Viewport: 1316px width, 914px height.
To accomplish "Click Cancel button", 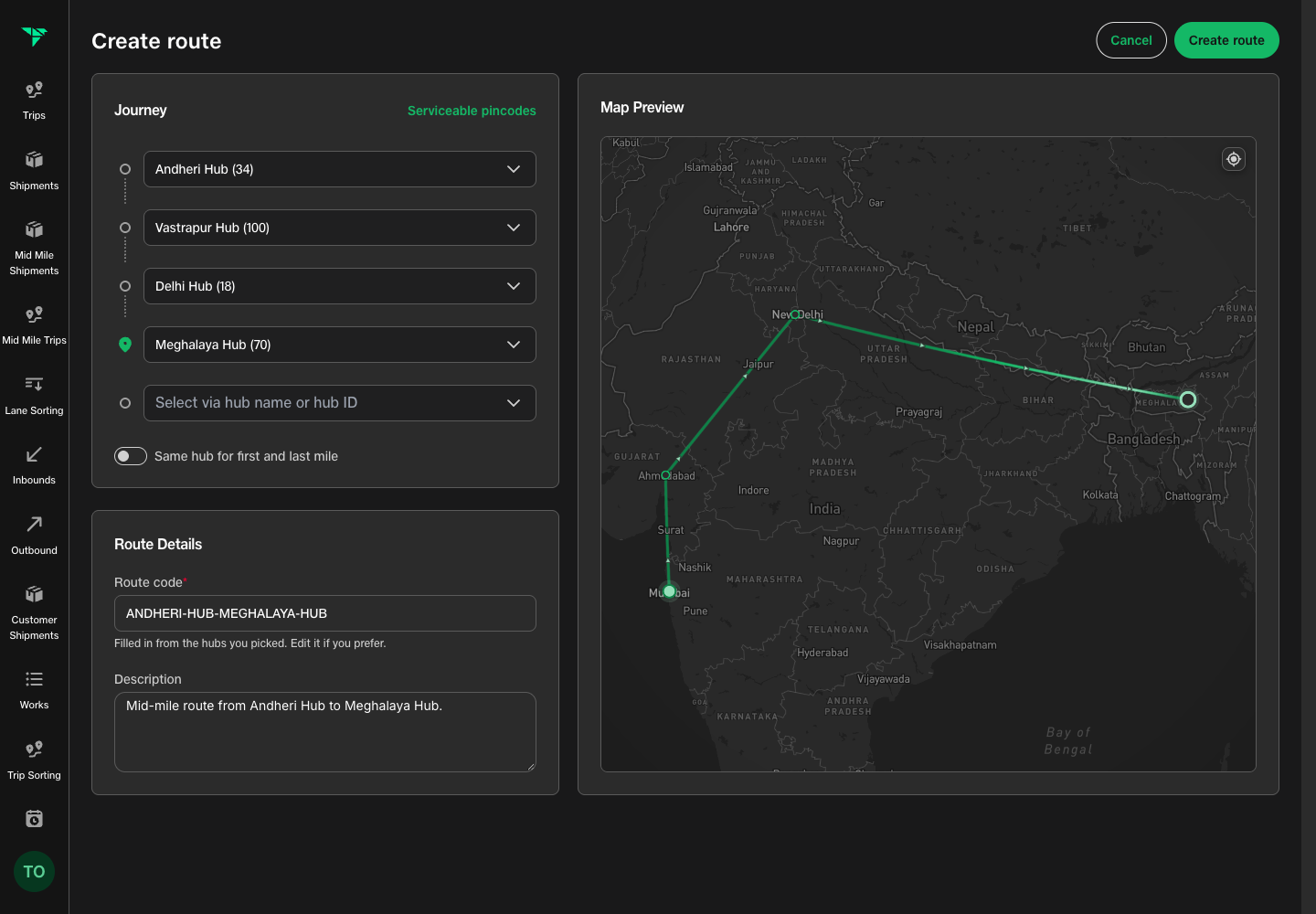I will click(1131, 40).
